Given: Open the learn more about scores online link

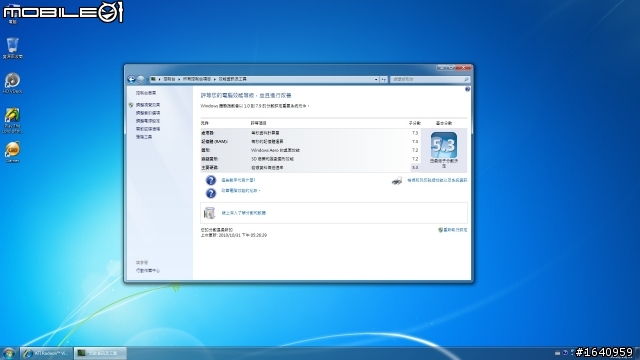Looking at the screenshot, I should pos(244,213).
